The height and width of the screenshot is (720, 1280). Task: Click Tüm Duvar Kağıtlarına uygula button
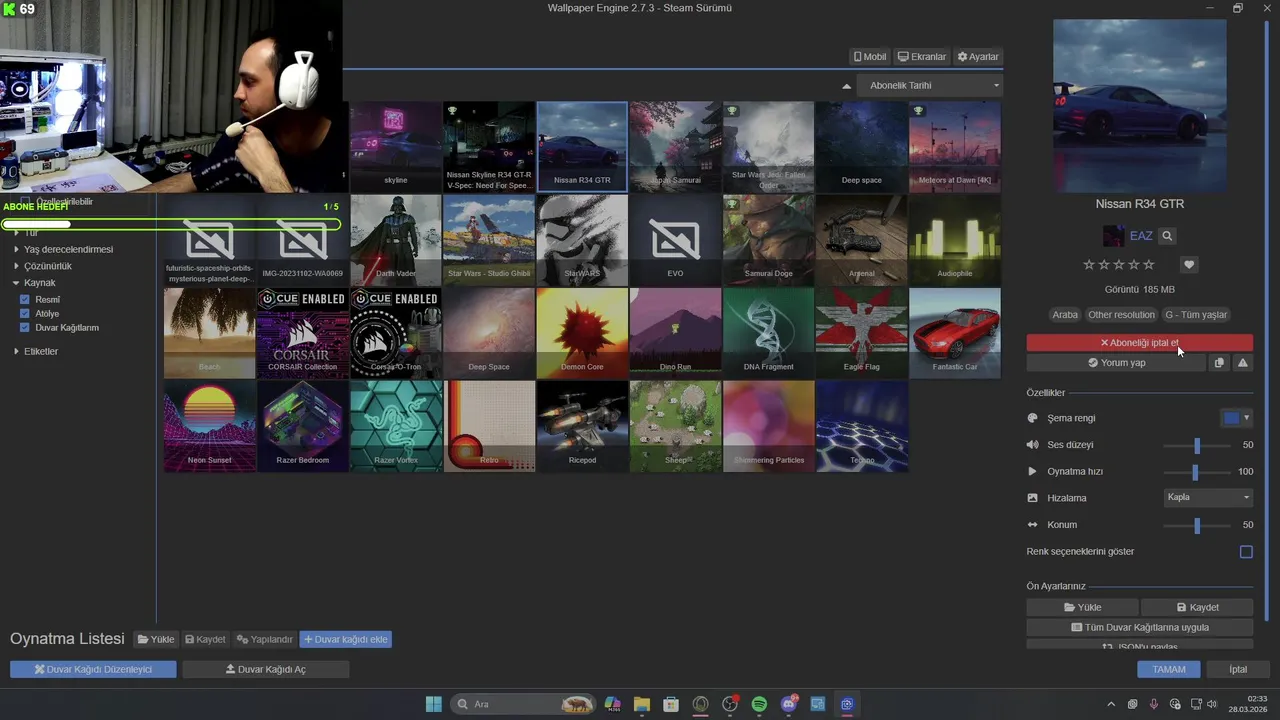pos(1139,627)
